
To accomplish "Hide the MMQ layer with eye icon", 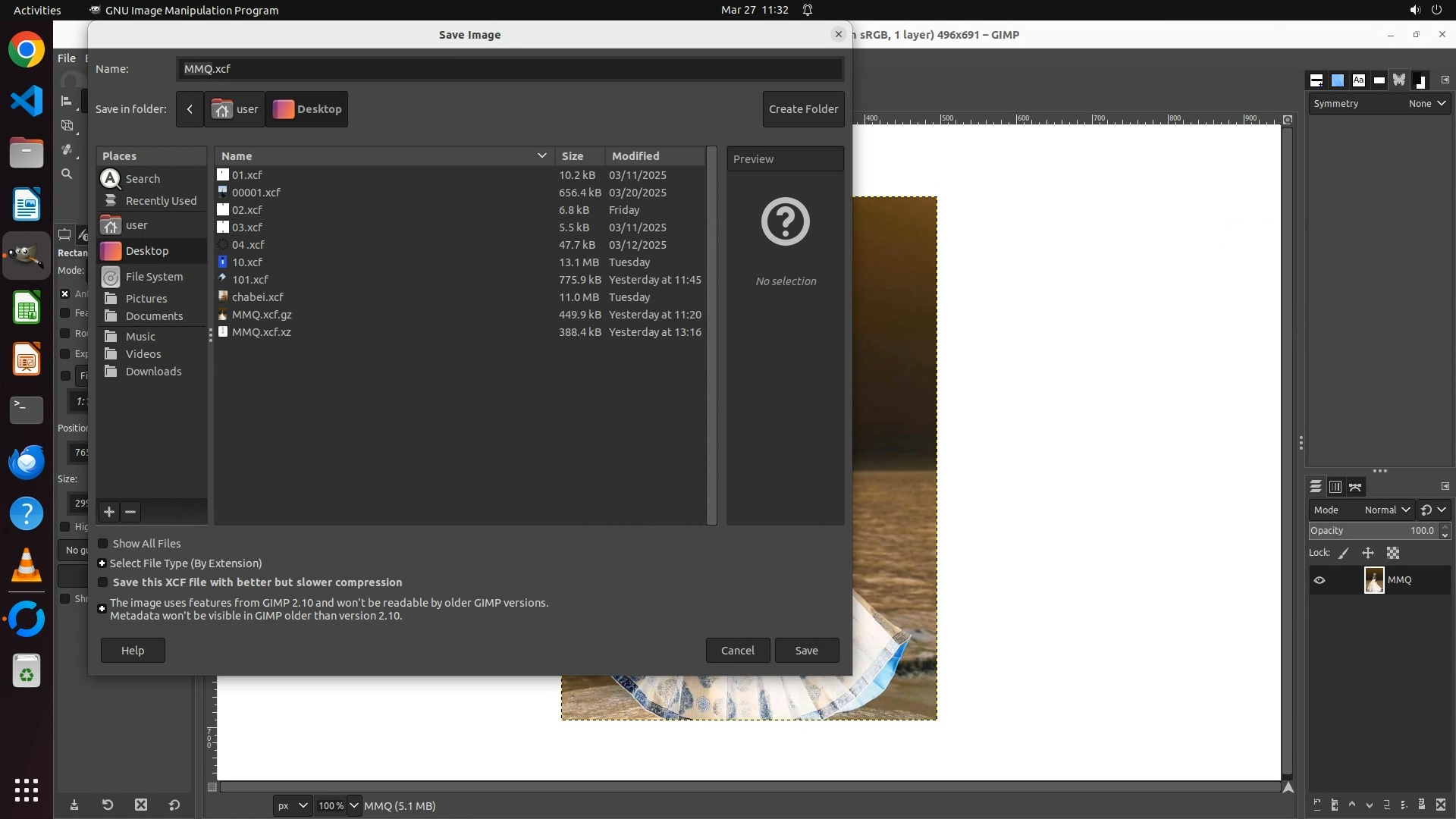I will pyautogui.click(x=1319, y=580).
